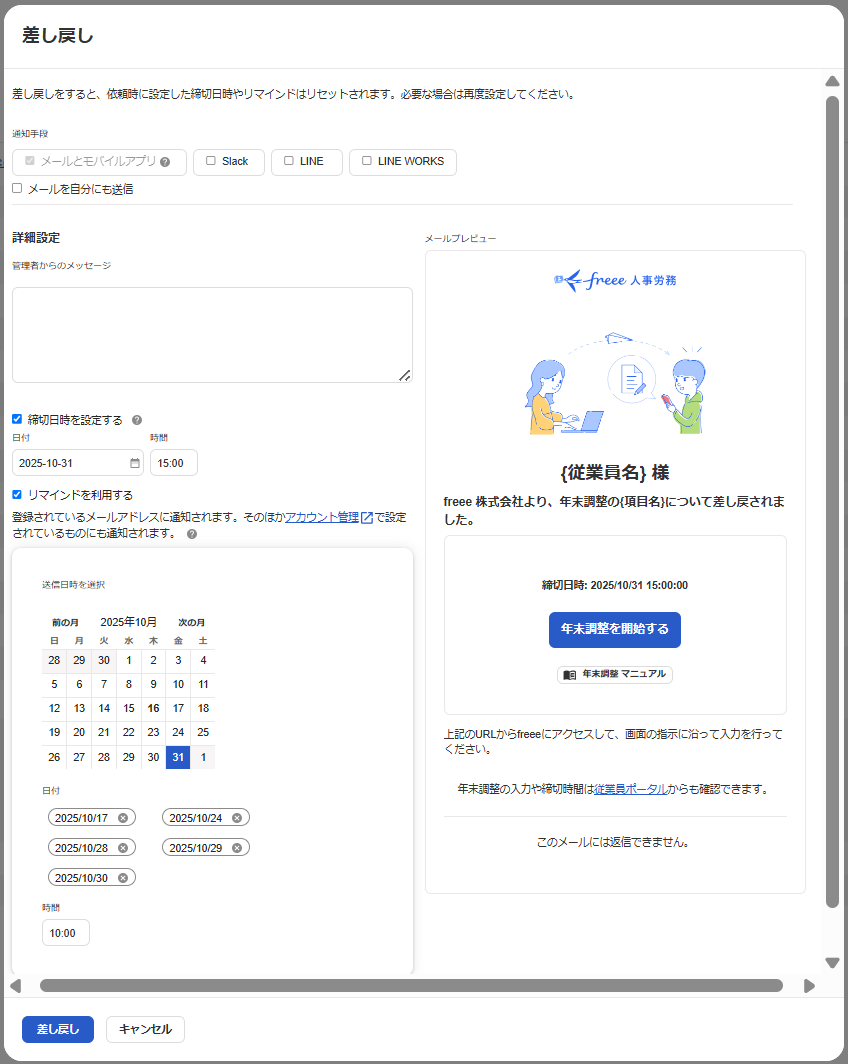Click the 詳細設定 section heading
This screenshot has width=848, height=1064.
pos(36,238)
